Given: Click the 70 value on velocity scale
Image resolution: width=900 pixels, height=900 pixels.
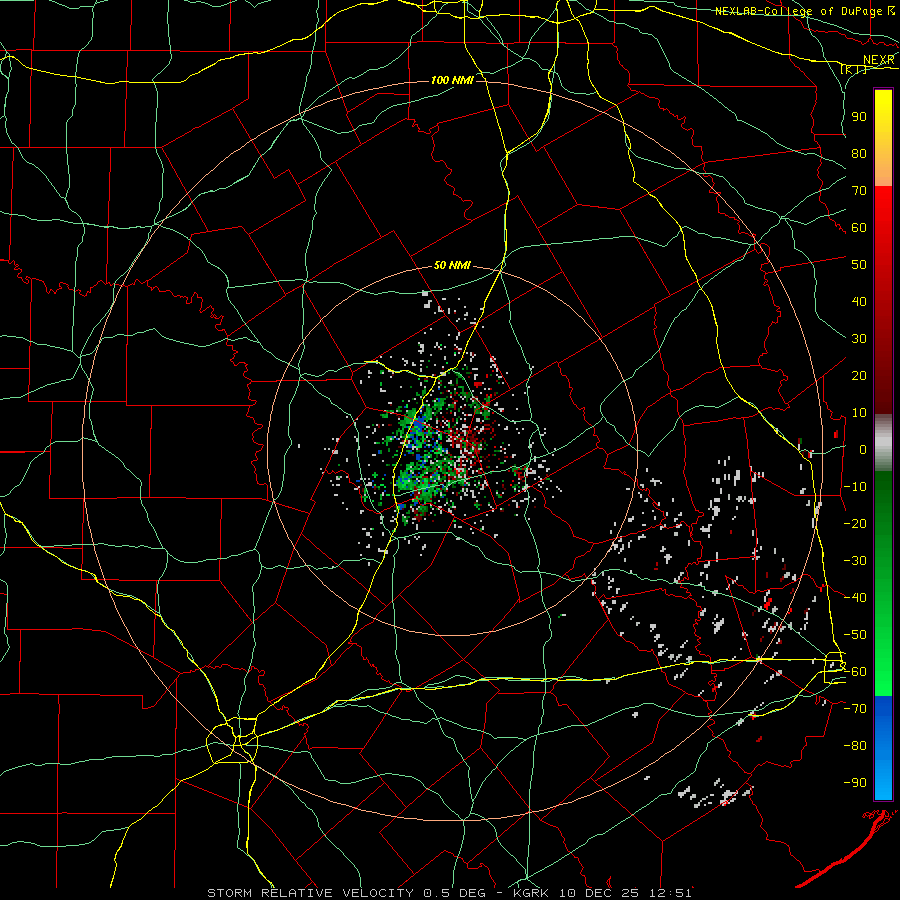Looking at the screenshot, I should tap(859, 191).
